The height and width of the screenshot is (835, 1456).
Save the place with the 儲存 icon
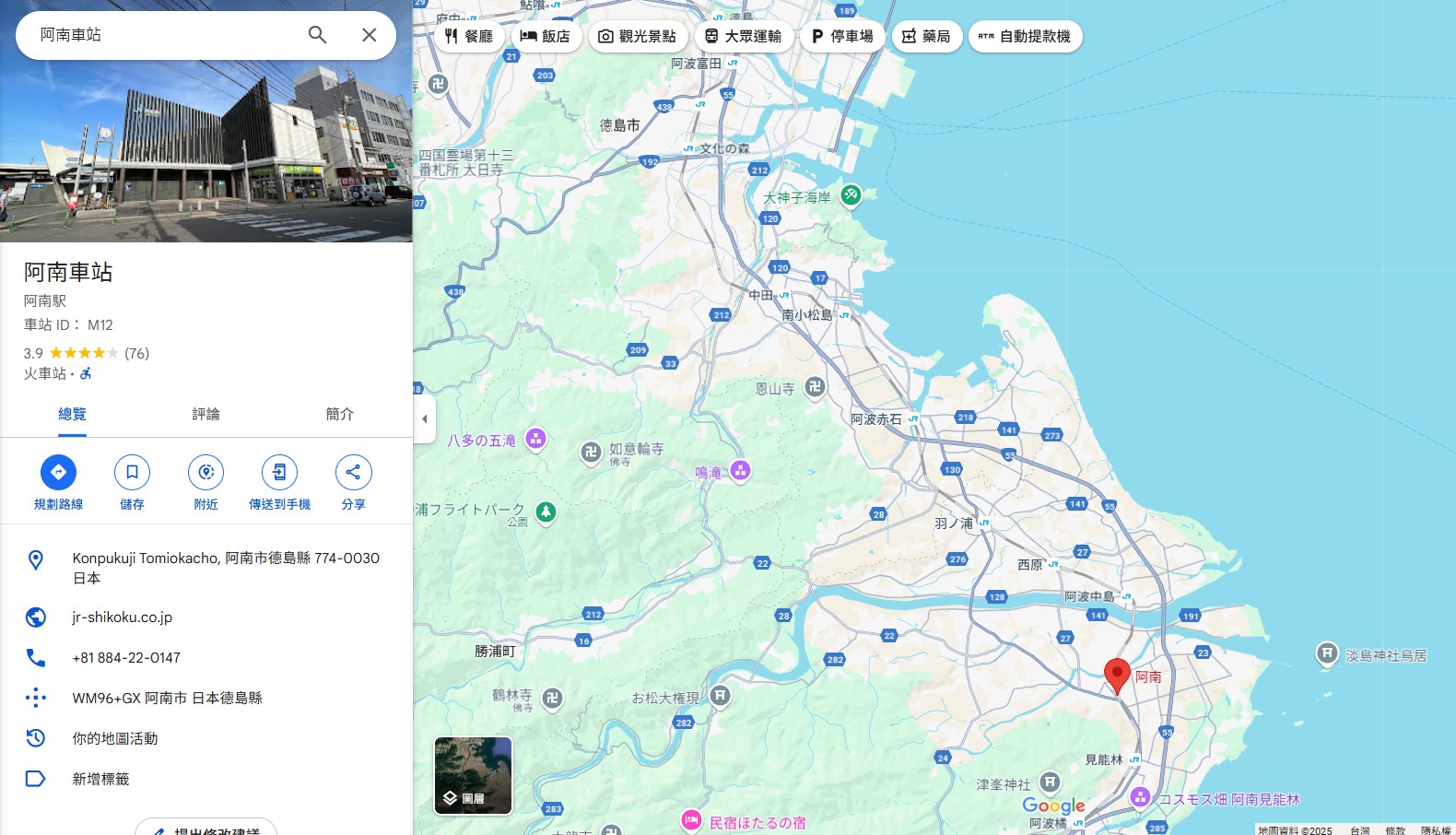(132, 472)
